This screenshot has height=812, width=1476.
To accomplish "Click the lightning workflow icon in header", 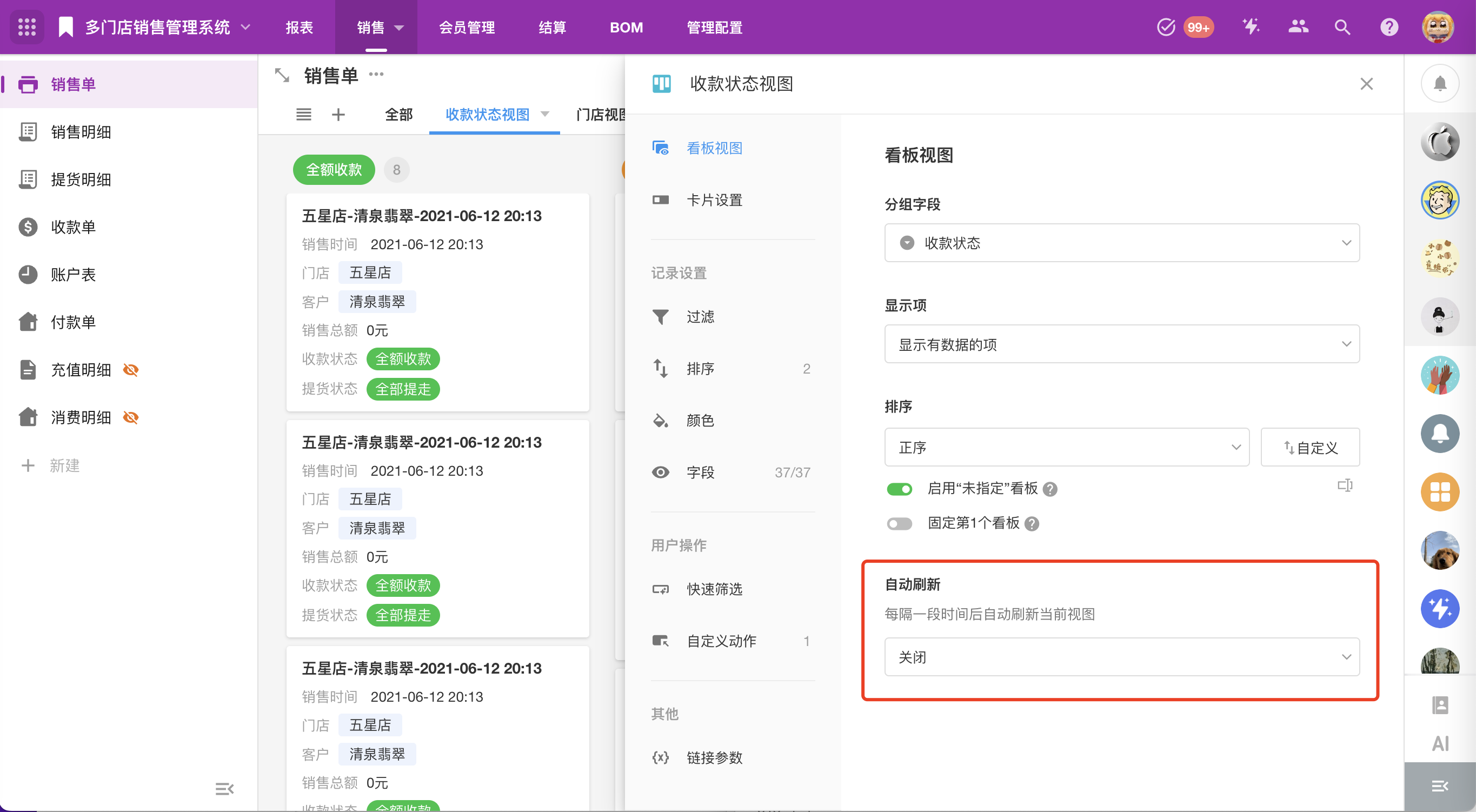I will click(1251, 27).
